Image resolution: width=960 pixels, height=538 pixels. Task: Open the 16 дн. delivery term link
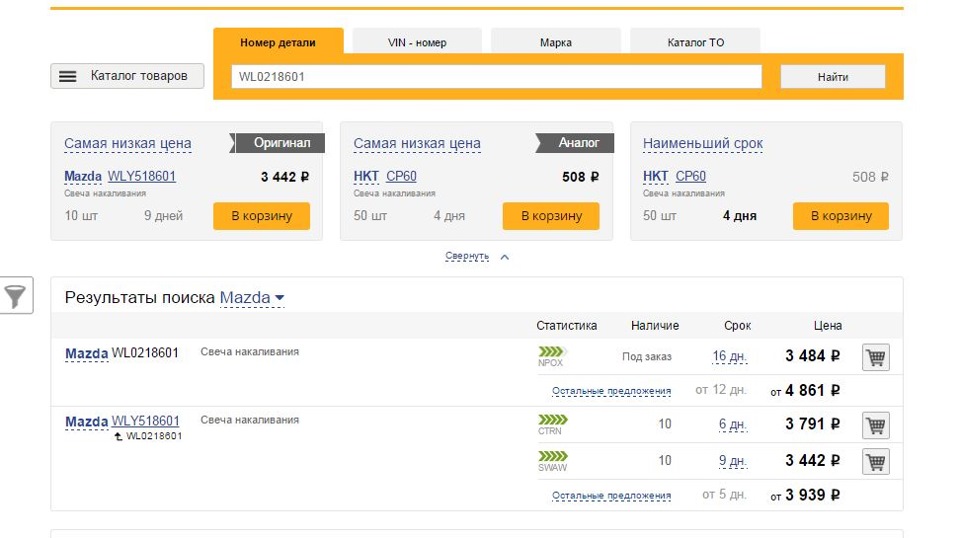[x=729, y=357]
